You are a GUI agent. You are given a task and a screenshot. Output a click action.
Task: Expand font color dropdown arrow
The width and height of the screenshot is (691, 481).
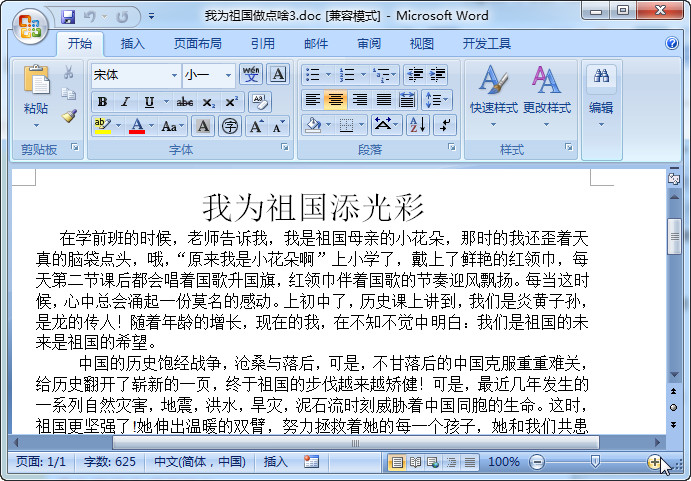pyautogui.click(x=152, y=127)
